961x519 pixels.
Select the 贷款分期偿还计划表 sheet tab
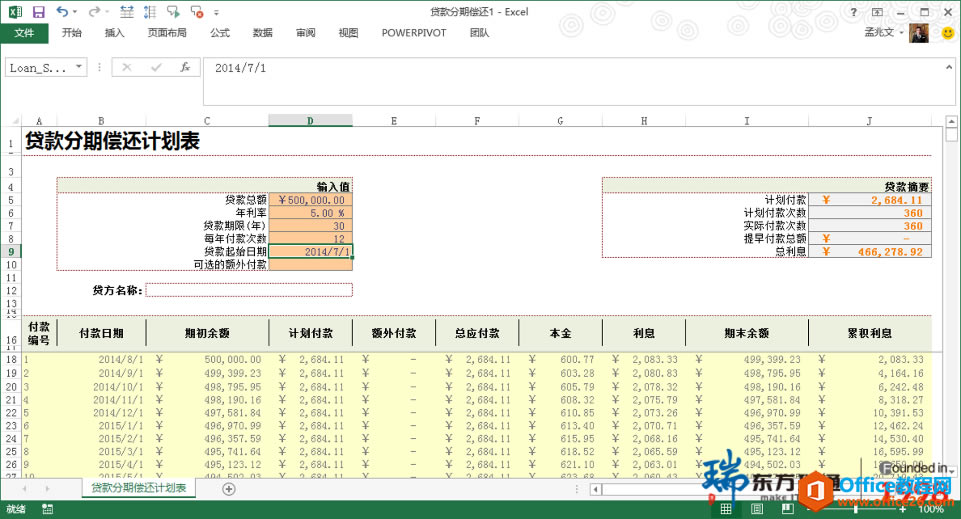[x=138, y=488]
